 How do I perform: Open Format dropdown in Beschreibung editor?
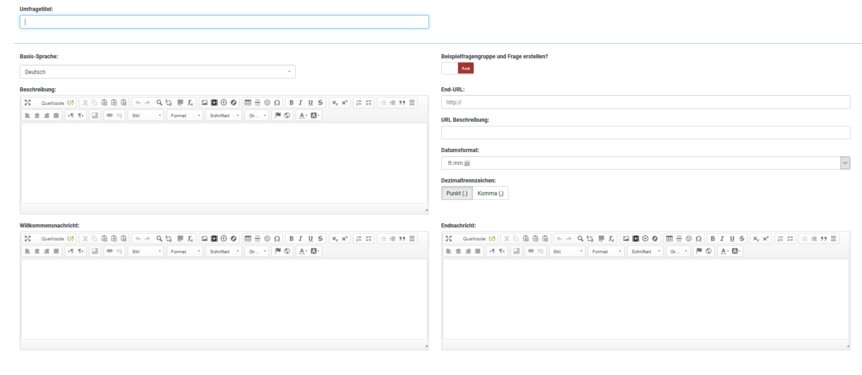pos(185,115)
